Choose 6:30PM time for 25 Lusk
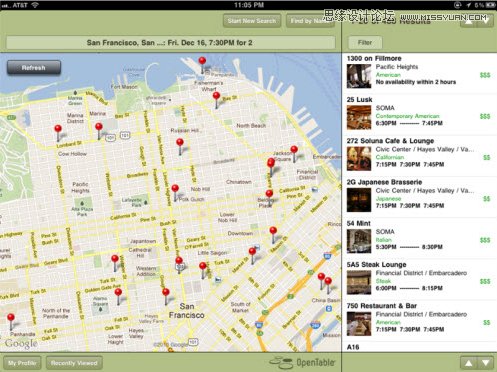Viewport: 497px width, 372px height. point(386,123)
